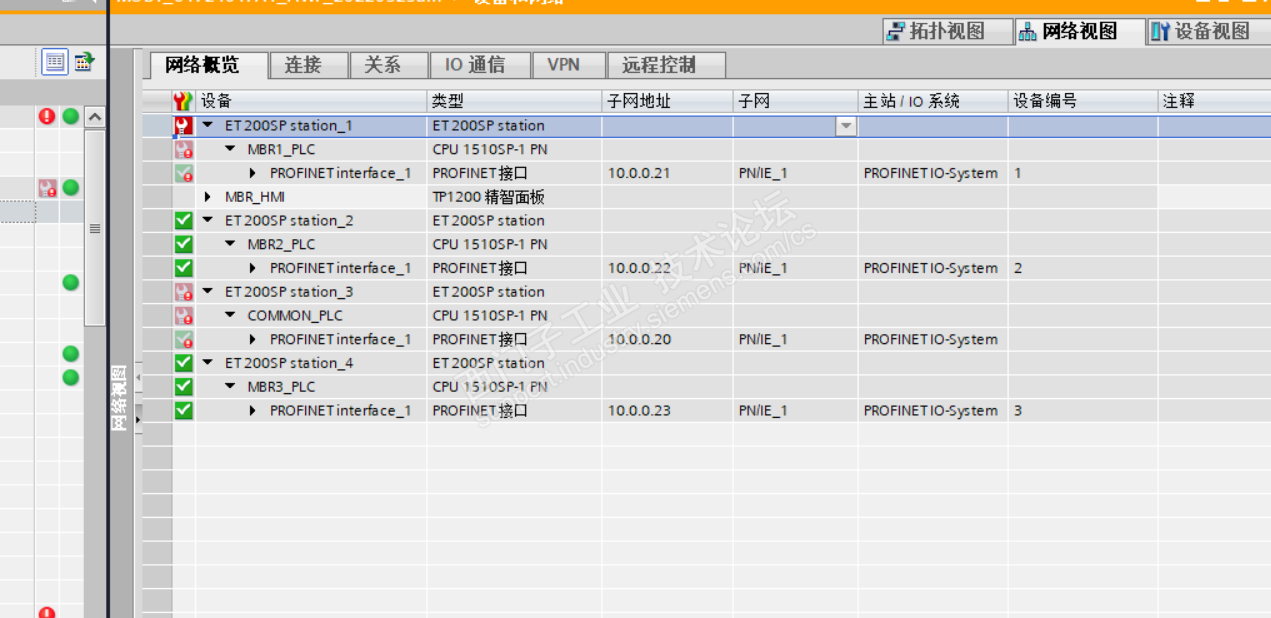Viewport: 1271px width, 618px height.
Task: Collapse the ET200SP station_3 tree node
Action: click(208, 292)
